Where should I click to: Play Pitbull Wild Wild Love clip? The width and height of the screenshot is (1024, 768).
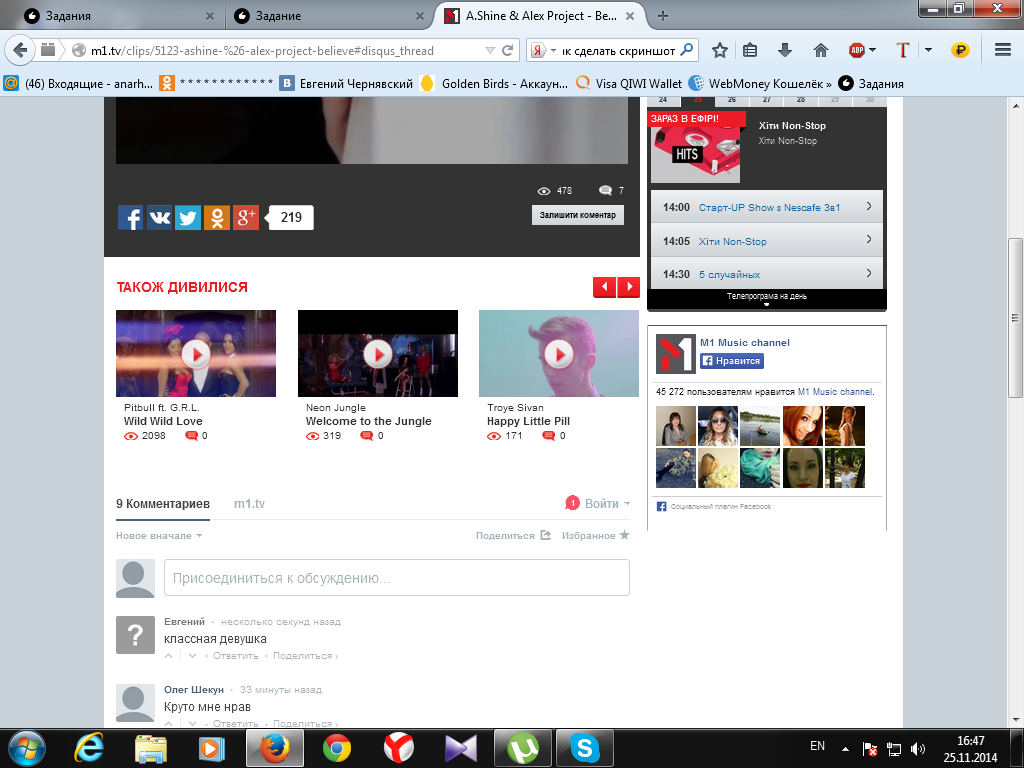[x=196, y=354]
